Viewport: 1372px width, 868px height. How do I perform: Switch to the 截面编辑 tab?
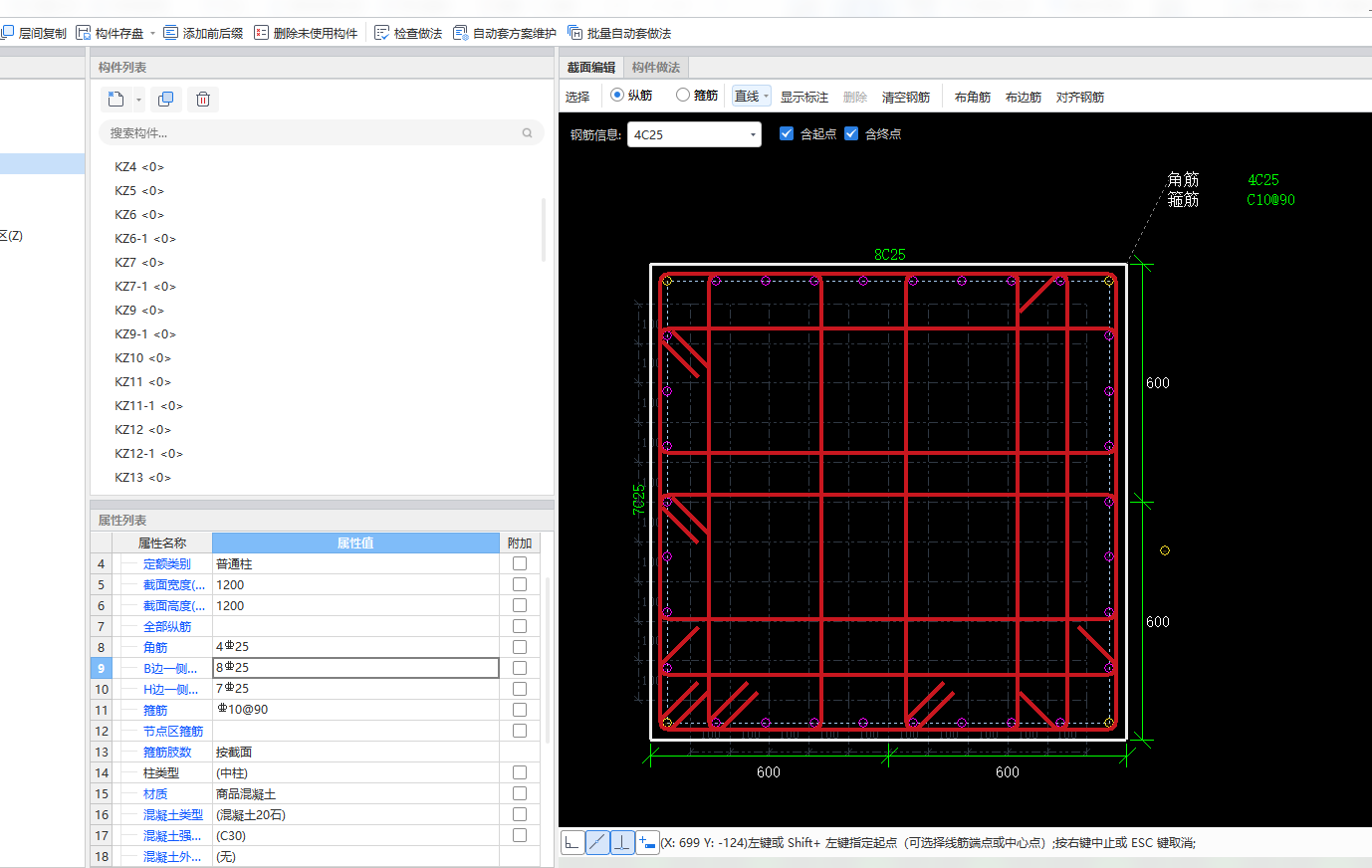point(591,68)
